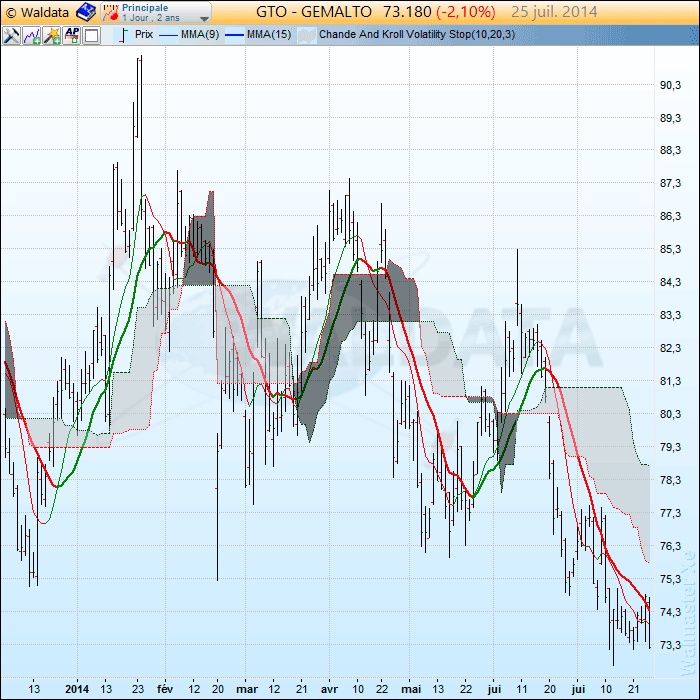Click the mai time axis label
The width and height of the screenshot is (700, 700).
[411, 689]
